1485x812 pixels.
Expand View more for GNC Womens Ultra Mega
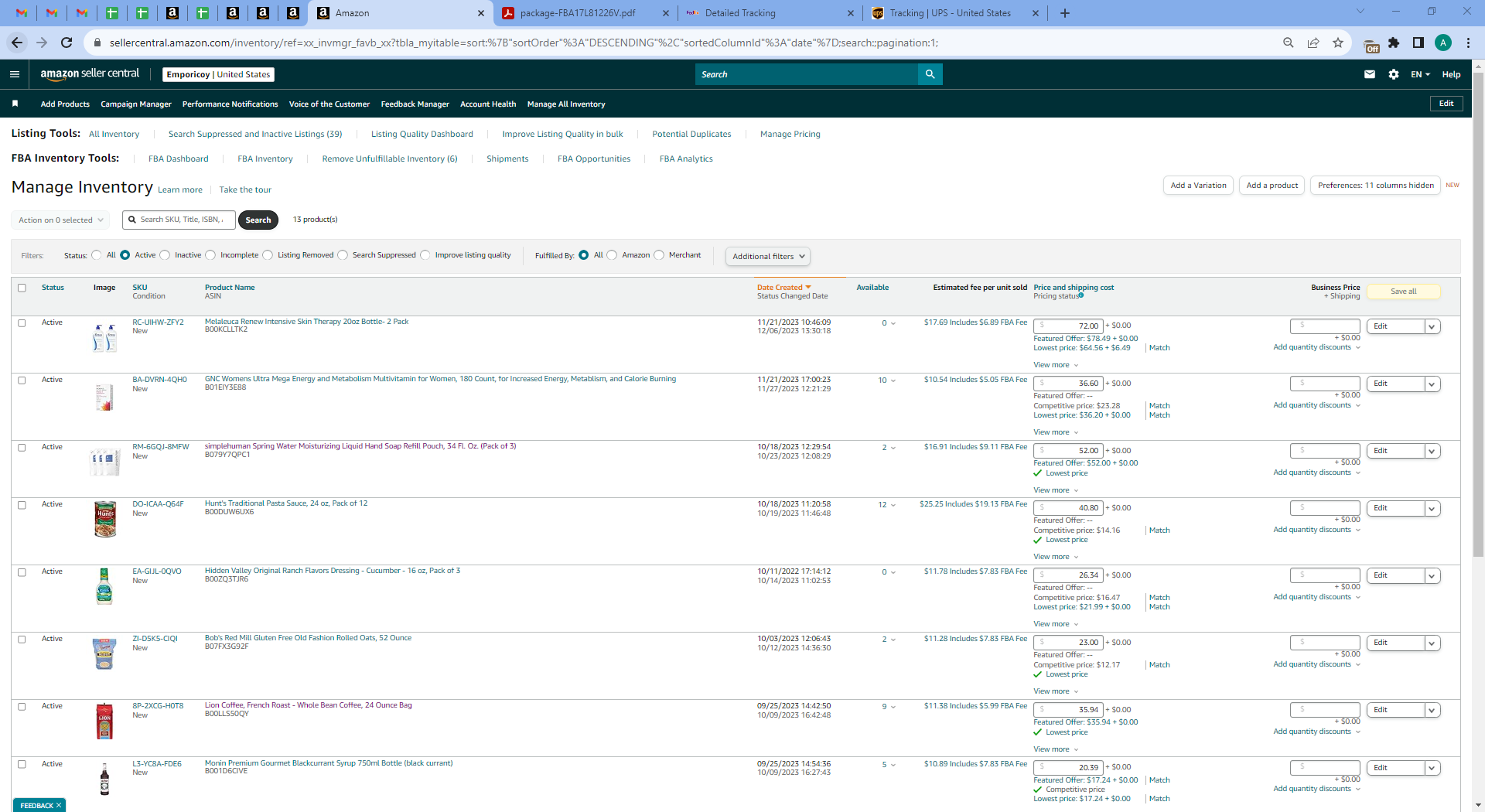1056,432
